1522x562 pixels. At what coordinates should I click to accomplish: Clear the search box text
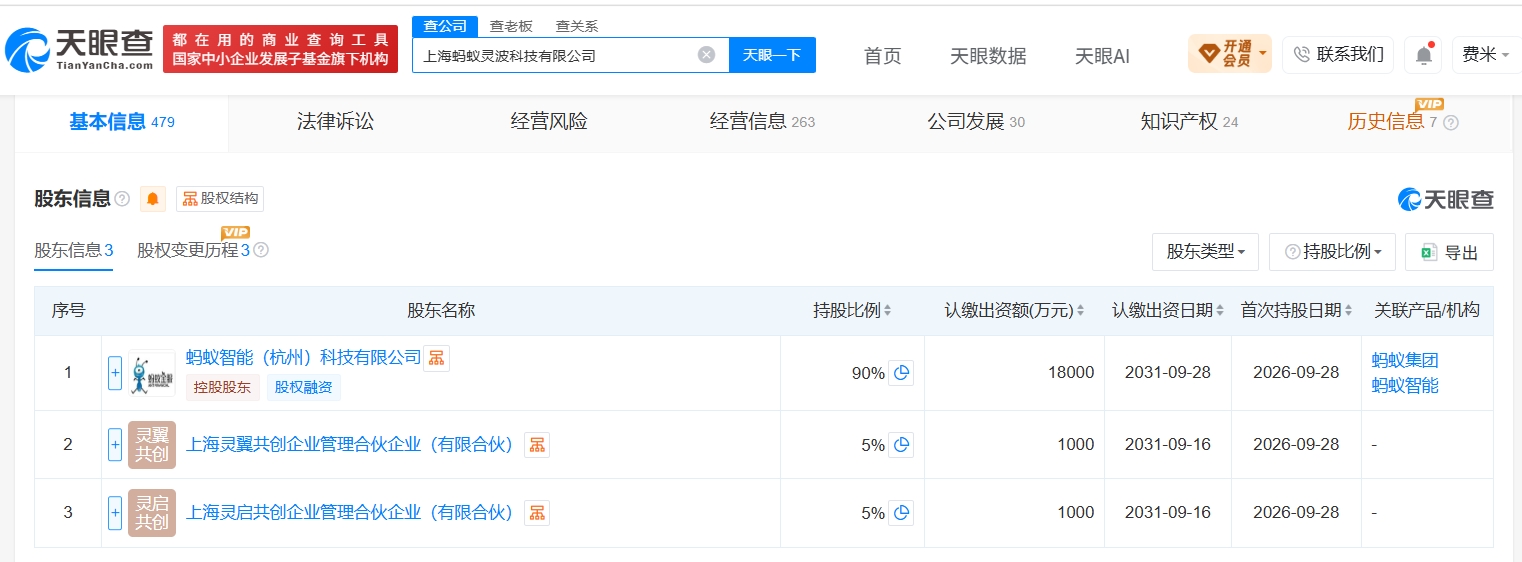(x=706, y=55)
